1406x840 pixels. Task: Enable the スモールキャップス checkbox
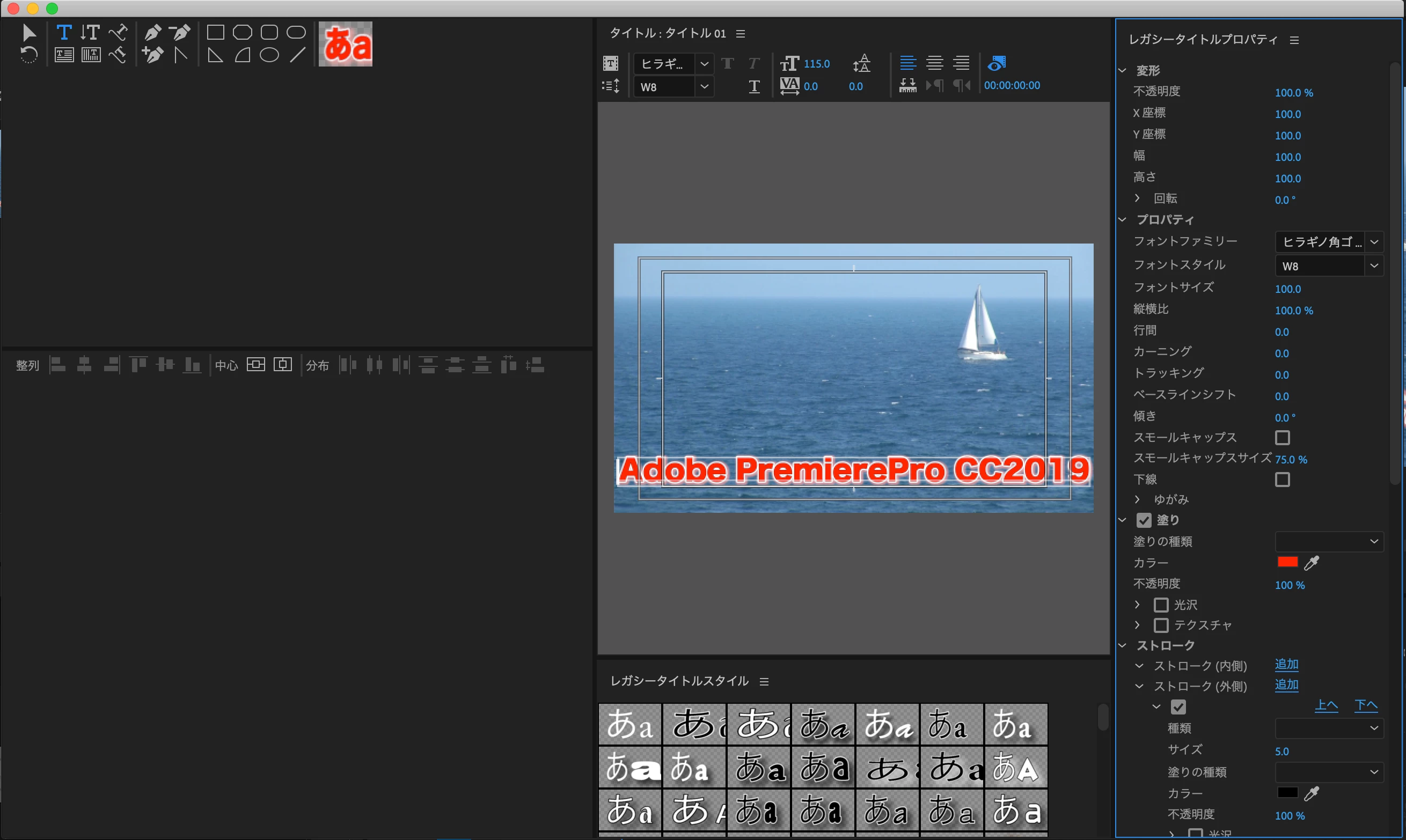pyautogui.click(x=1282, y=438)
